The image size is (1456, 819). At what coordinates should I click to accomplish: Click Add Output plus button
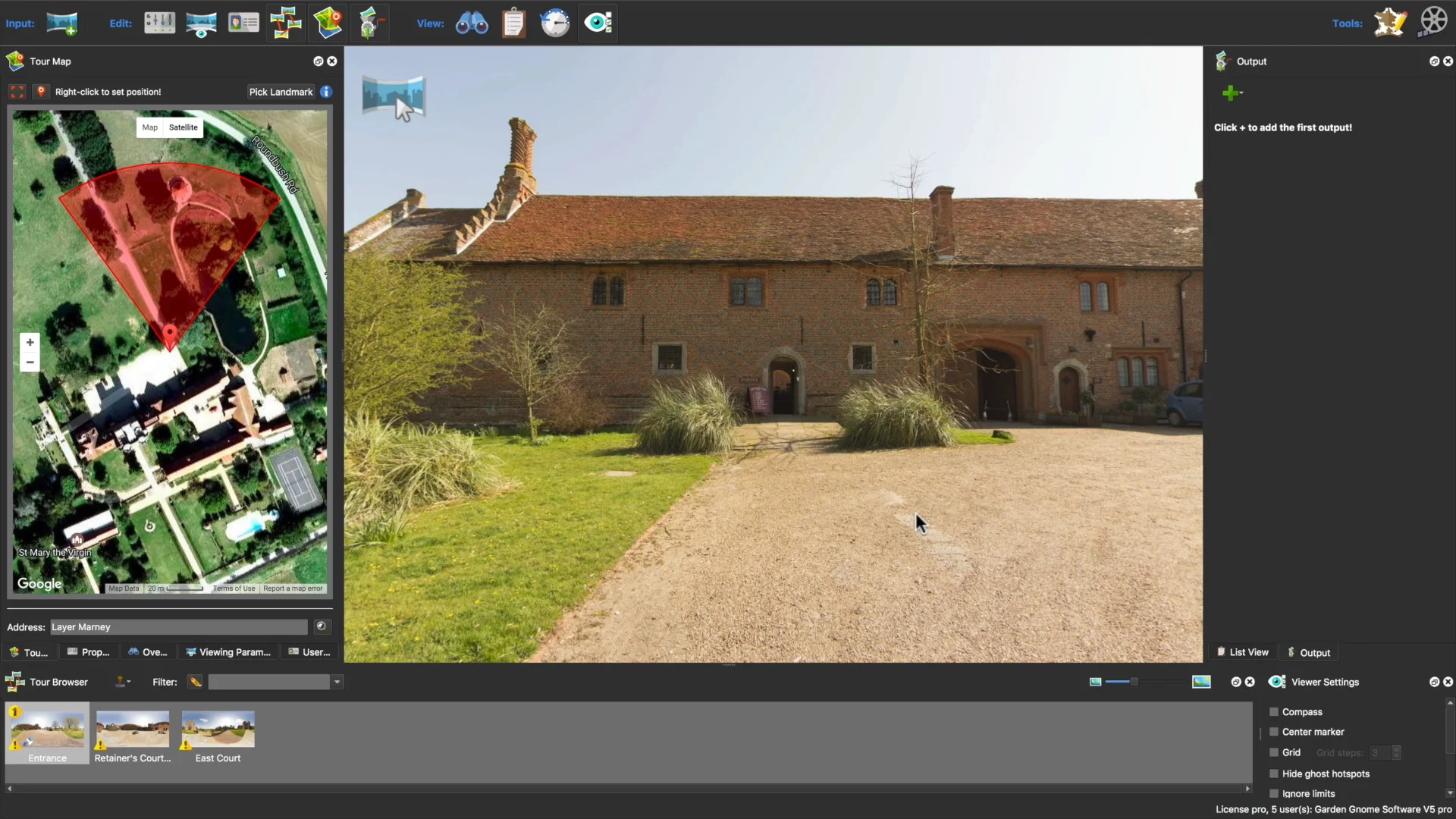tap(1229, 93)
